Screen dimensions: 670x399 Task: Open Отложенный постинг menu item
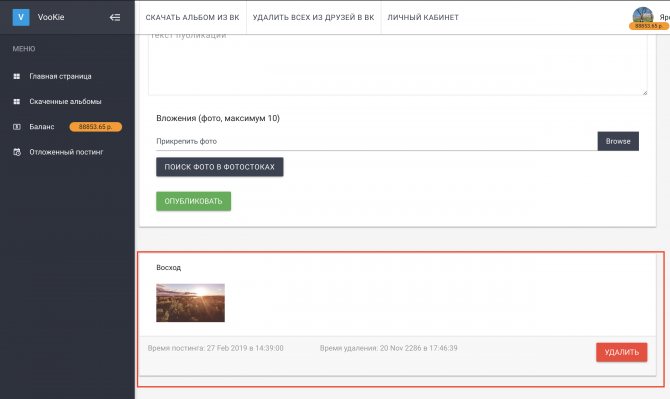point(67,152)
